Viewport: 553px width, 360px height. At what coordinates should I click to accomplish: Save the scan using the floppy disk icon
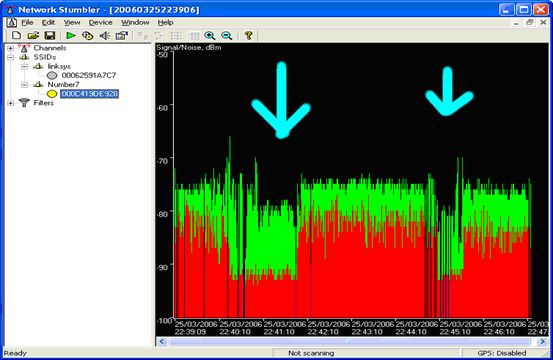(x=50, y=35)
